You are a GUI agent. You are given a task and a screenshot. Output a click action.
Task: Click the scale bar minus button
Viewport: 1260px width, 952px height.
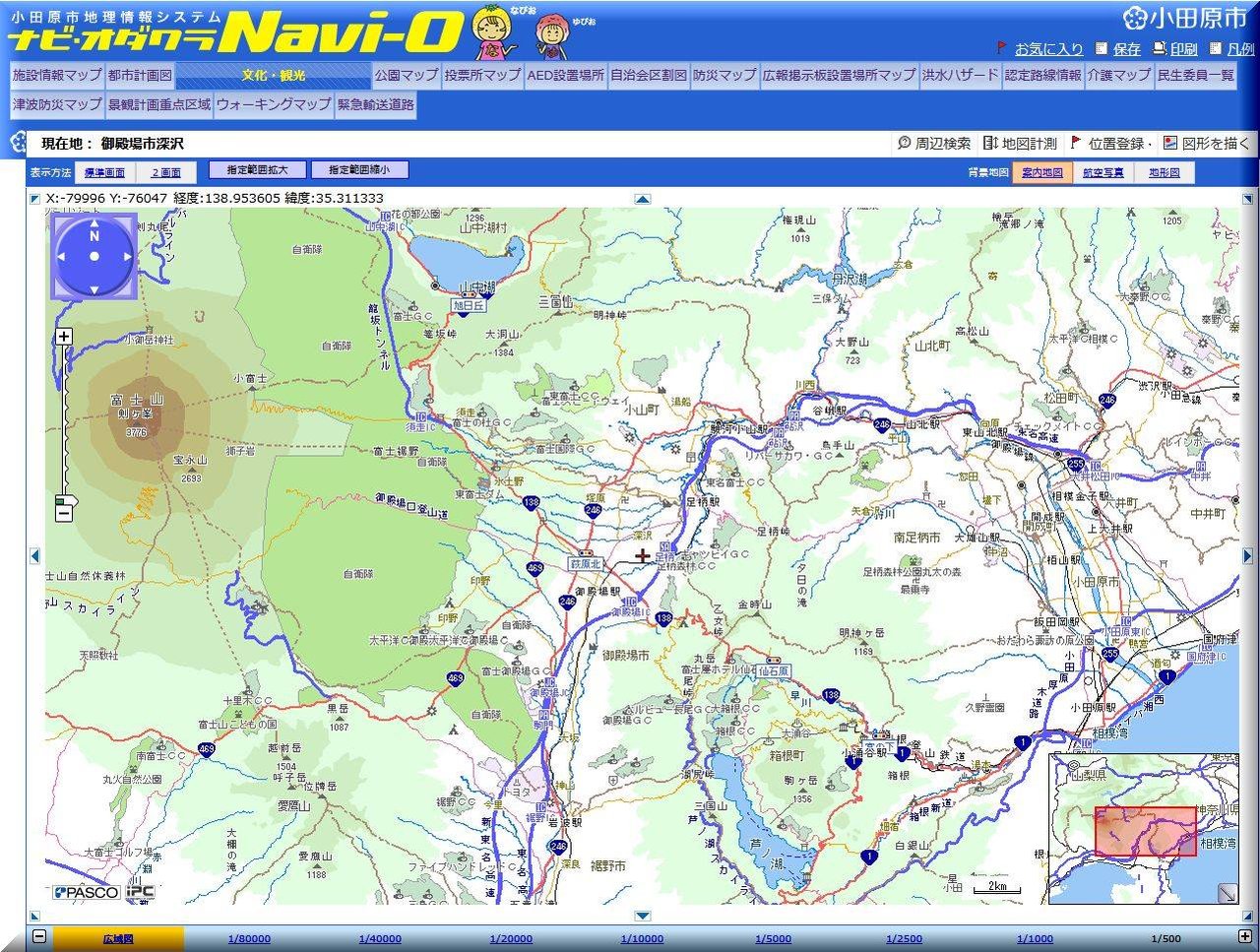[39, 936]
